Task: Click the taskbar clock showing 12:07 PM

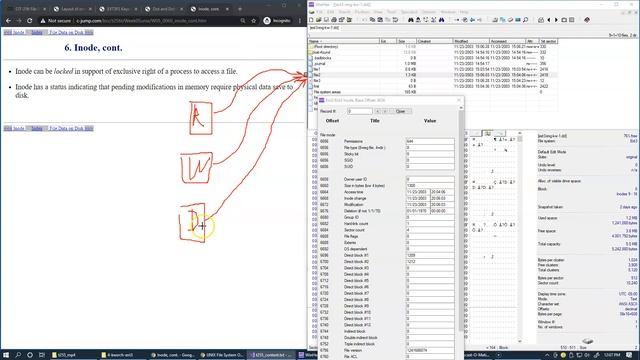Action: 612,355
